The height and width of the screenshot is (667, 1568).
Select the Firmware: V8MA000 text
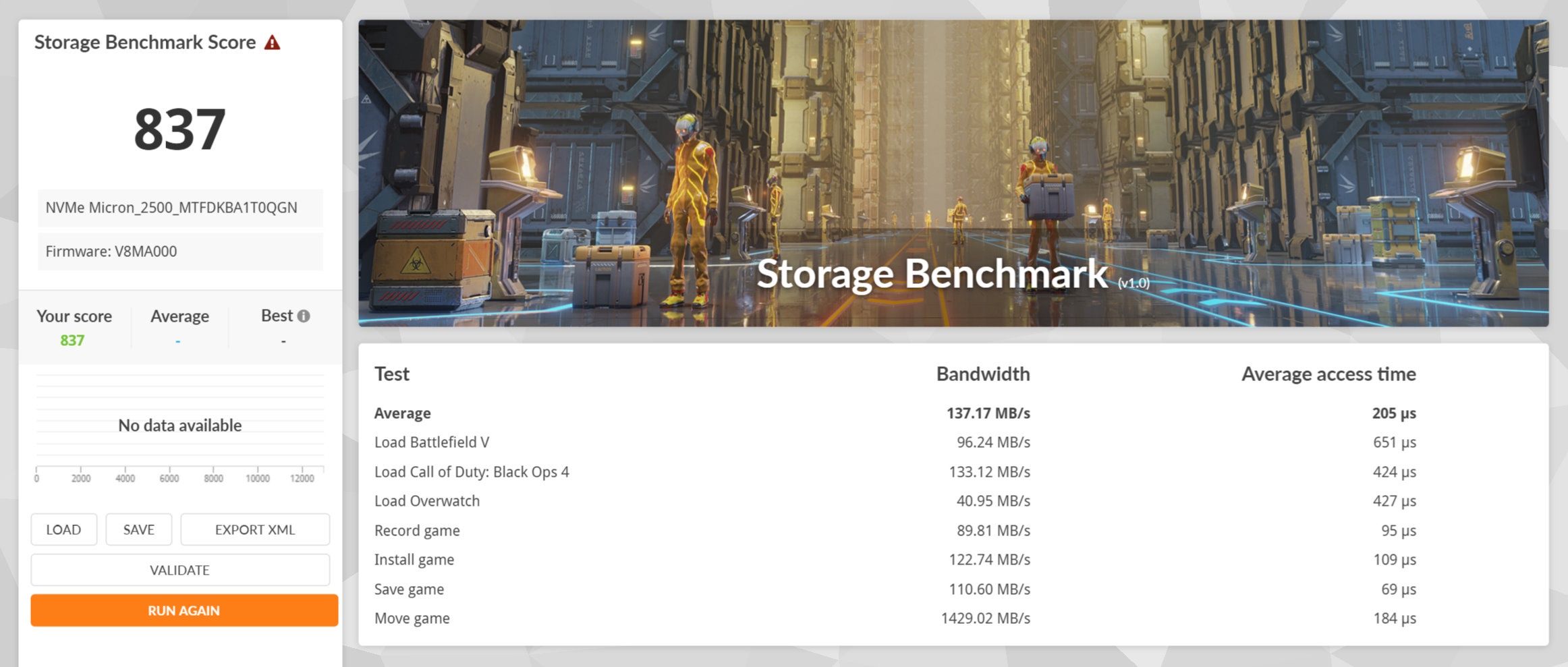pyautogui.click(x=111, y=252)
